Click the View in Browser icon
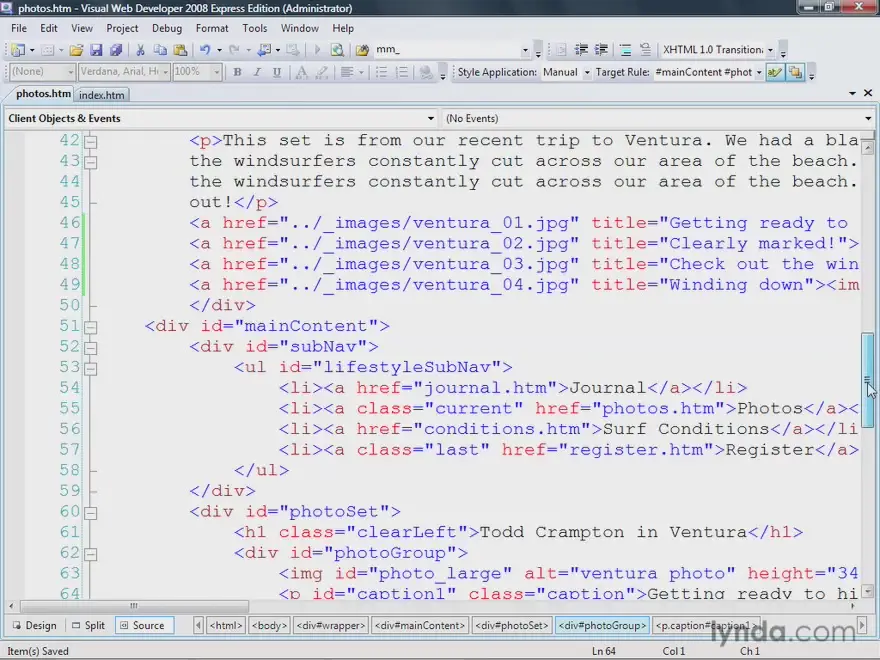This screenshot has height=660, width=880. (337, 50)
